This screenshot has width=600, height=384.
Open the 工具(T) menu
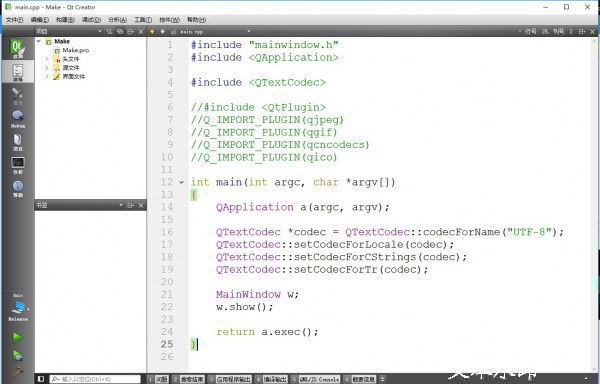click(143, 20)
